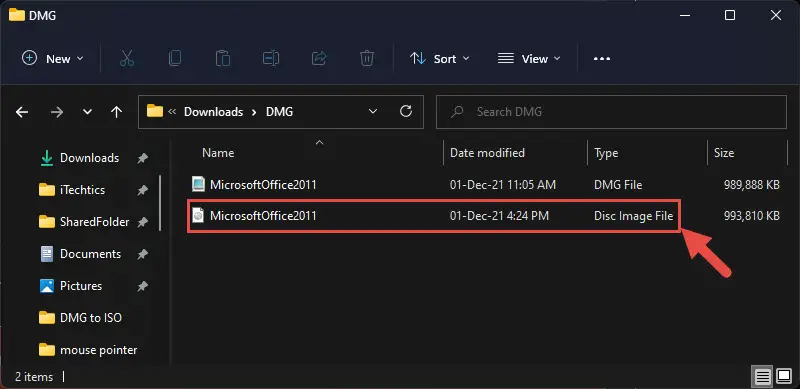Open the New item dropdown
This screenshot has width=800, height=389.
pyautogui.click(x=53, y=59)
